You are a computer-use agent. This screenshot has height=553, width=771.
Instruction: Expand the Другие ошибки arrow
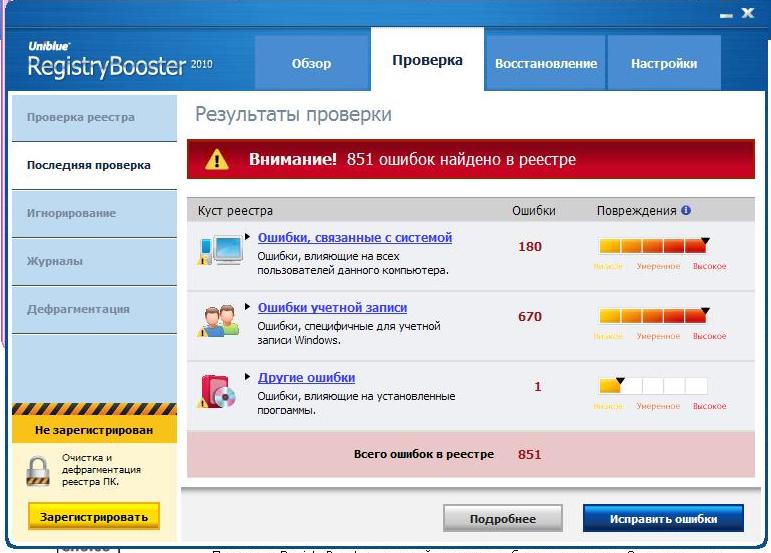click(x=248, y=378)
